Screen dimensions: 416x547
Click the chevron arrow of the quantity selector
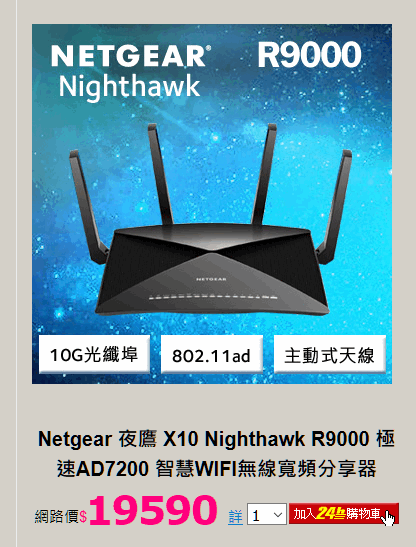click(278, 515)
